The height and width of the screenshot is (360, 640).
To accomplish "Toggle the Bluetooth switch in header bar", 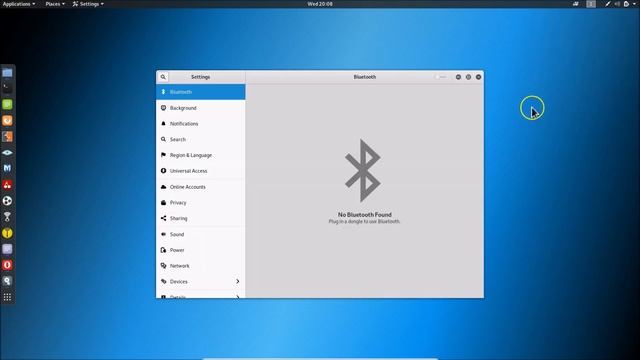I will [441, 77].
